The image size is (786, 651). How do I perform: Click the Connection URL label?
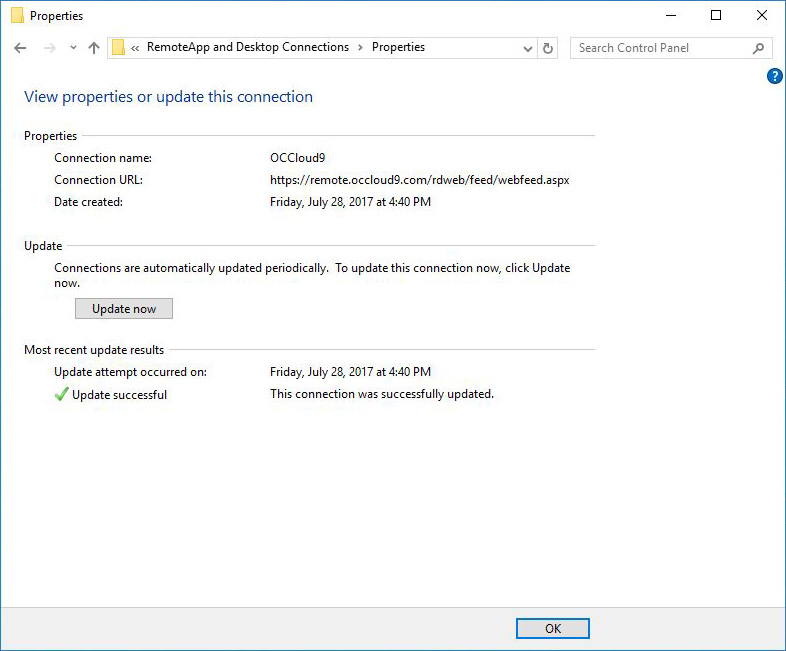(x=98, y=180)
